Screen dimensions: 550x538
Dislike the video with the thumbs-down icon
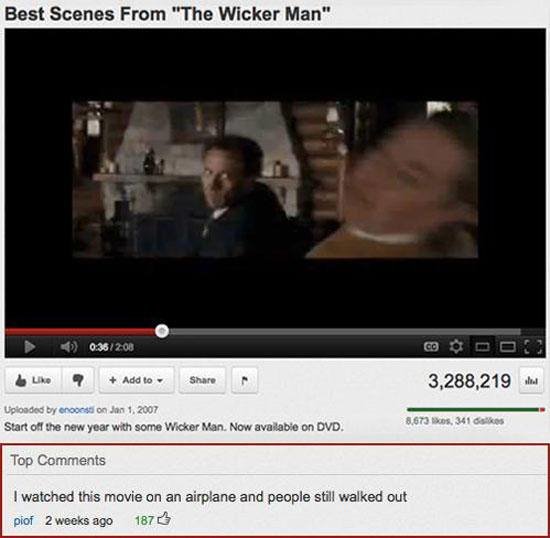(78, 380)
